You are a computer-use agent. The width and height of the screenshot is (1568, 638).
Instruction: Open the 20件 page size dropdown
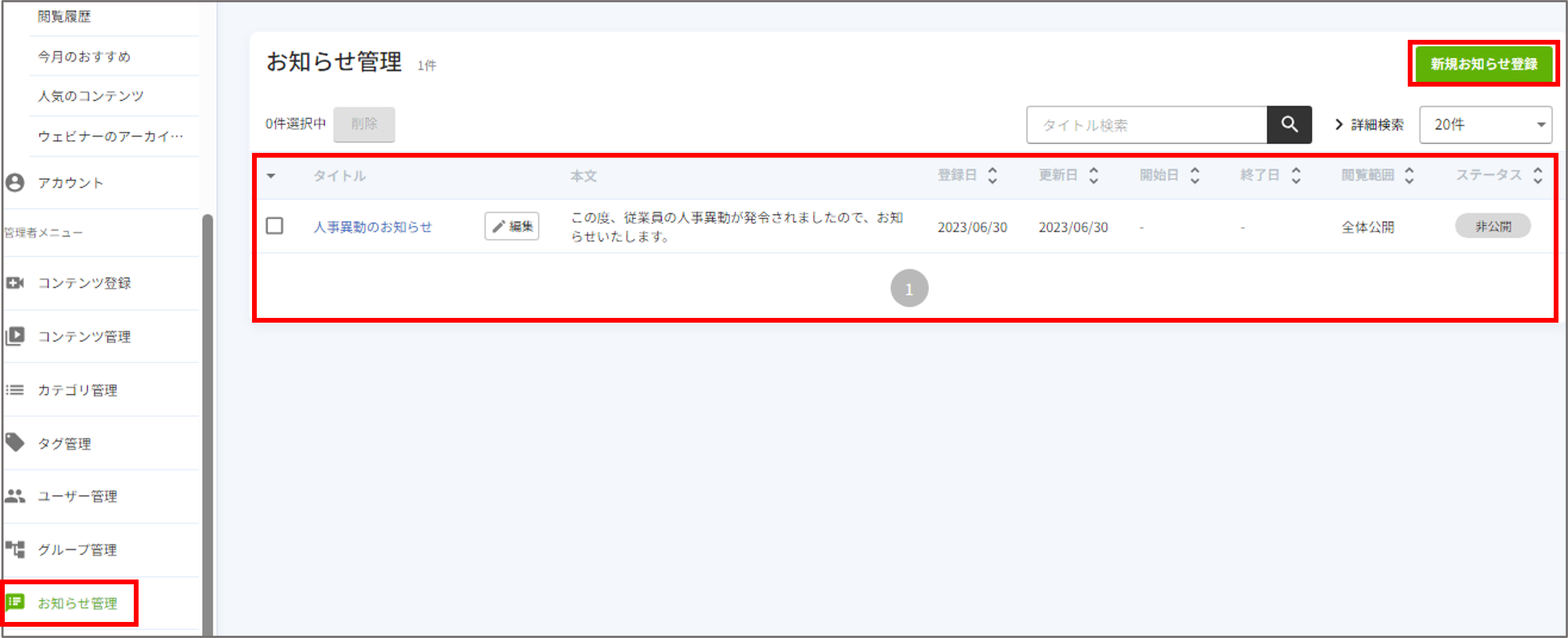click(1485, 125)
